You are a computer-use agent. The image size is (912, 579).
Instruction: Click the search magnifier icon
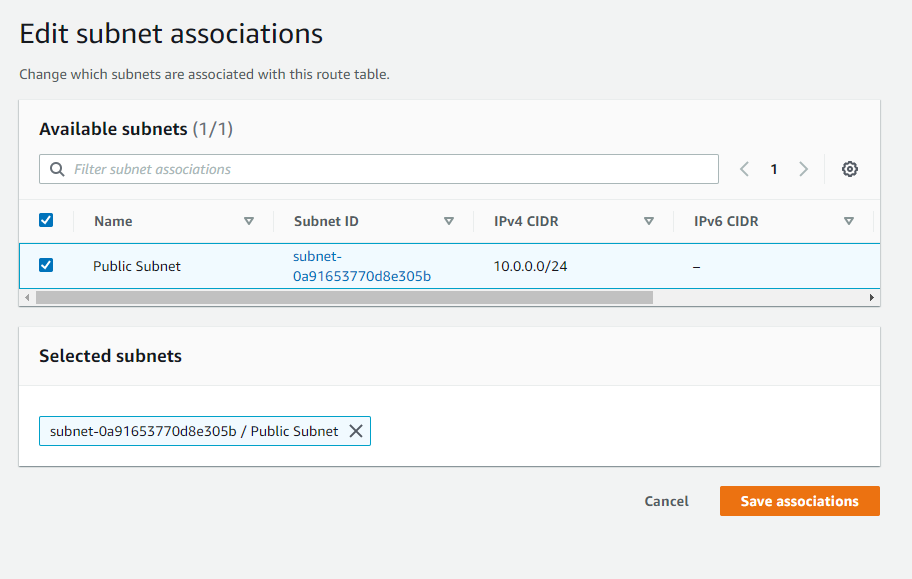click(x=57, y=169)
